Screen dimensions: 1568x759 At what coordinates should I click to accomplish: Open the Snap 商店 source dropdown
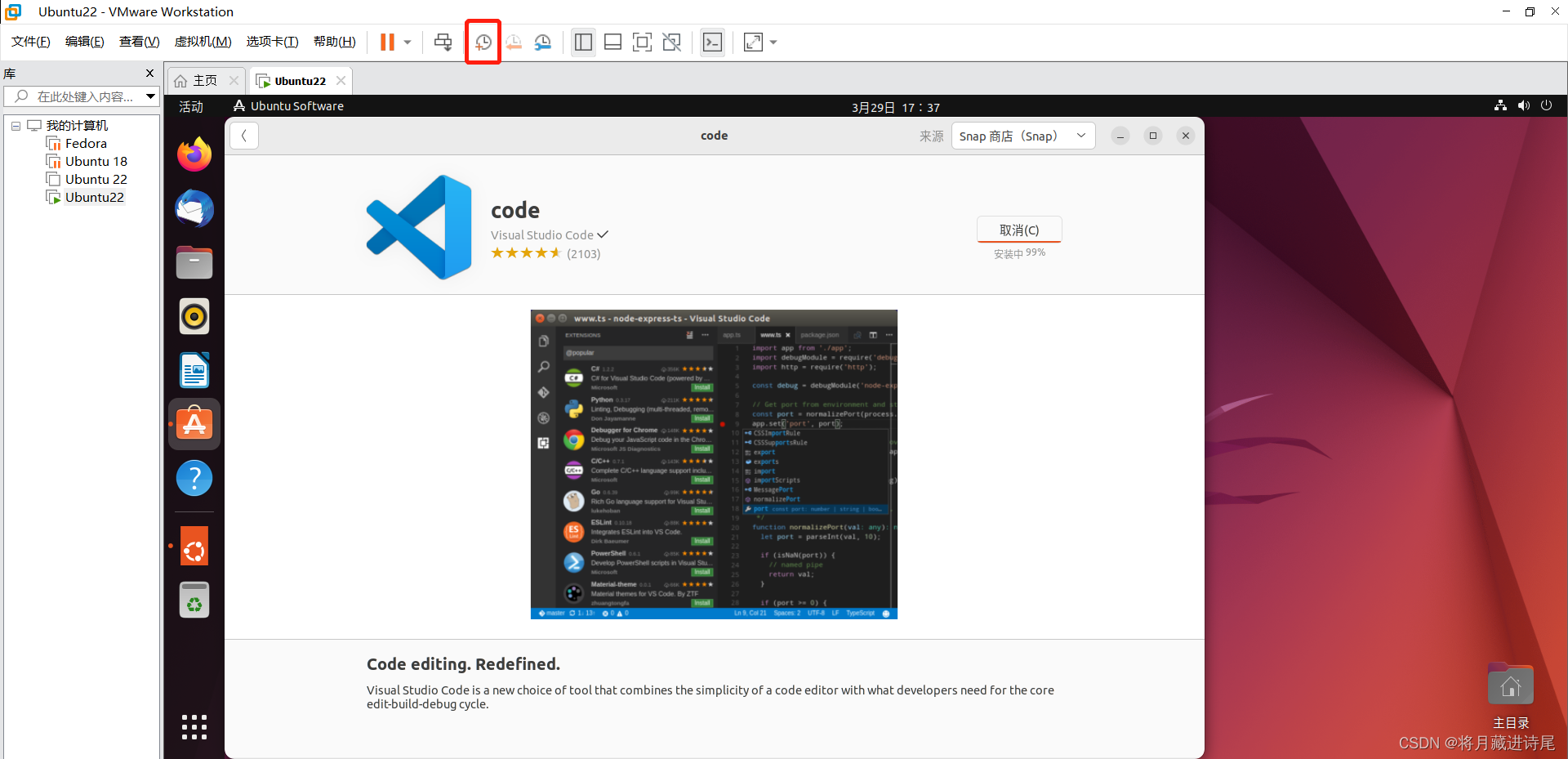coord(1023,136)
